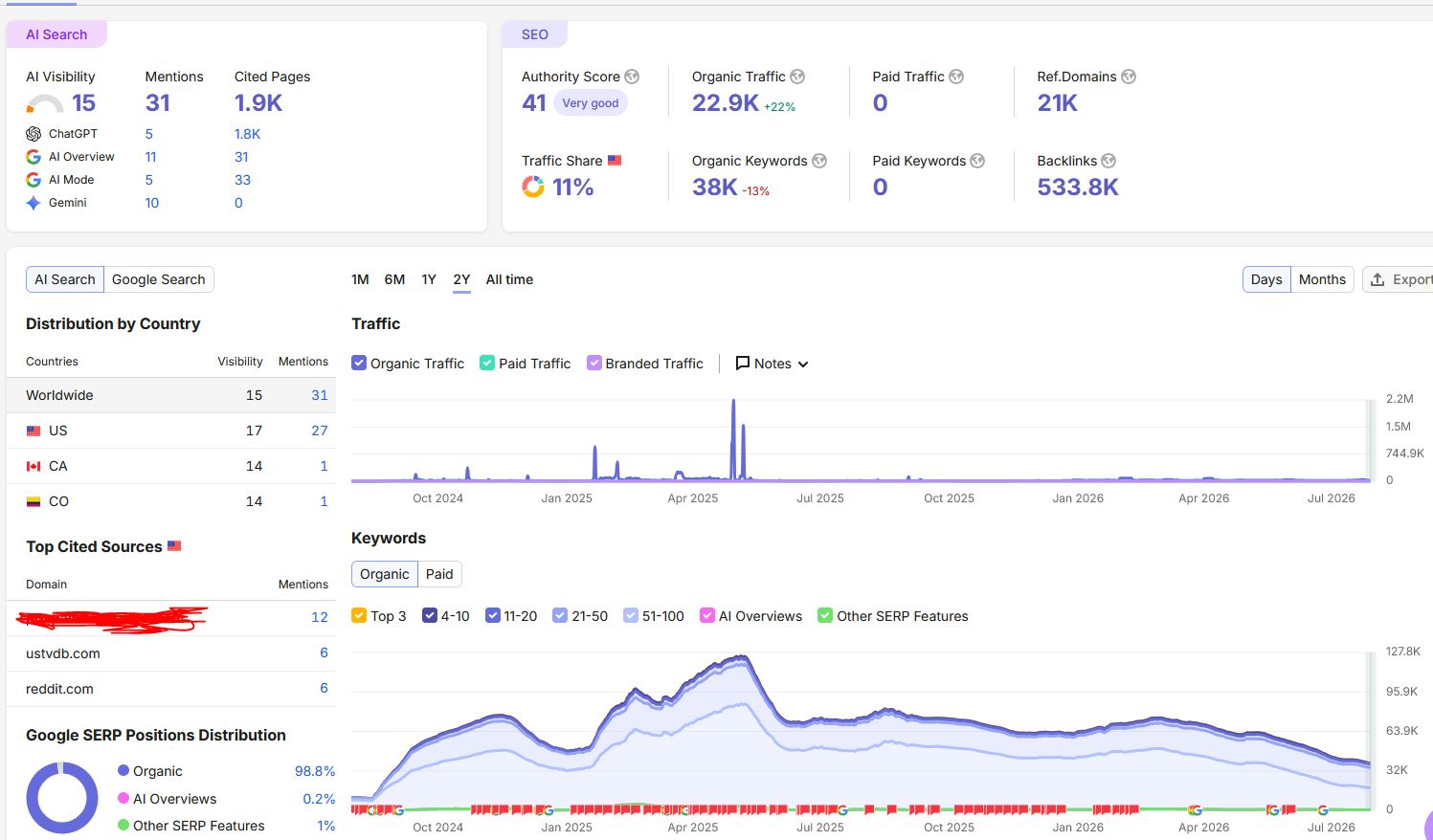Screen dimensions: 1433x840
Task: Click the globe icon next to Backlinks
Action: coord(1108,161)
